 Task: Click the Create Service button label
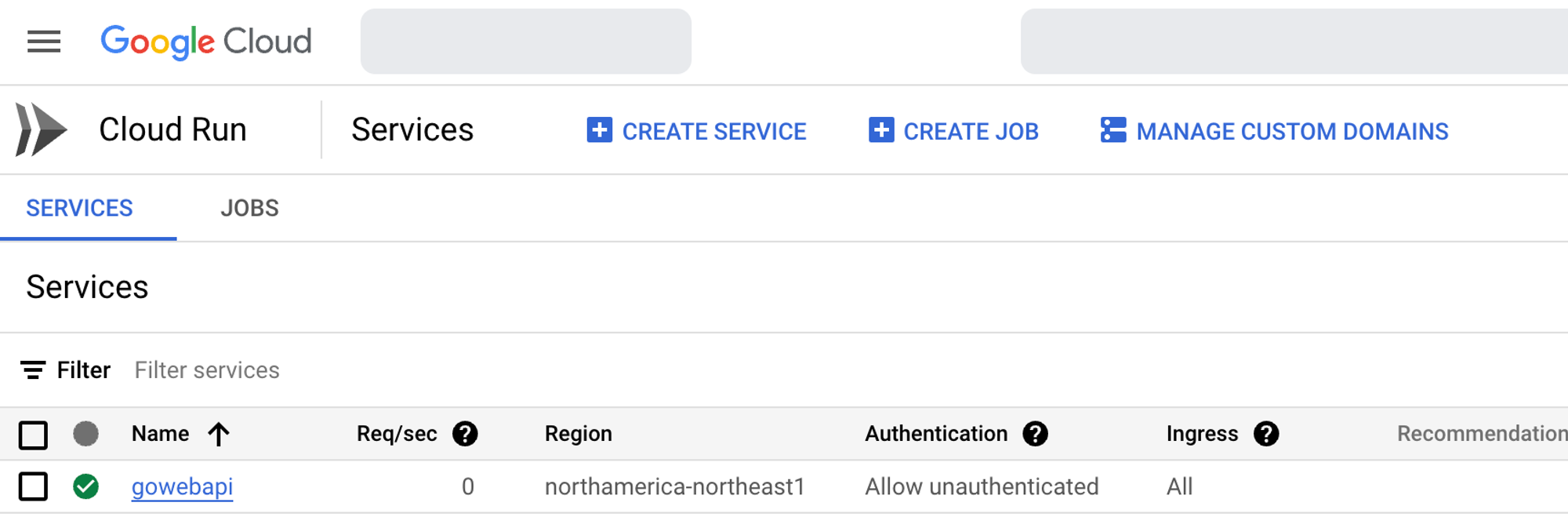coord(713,131)
